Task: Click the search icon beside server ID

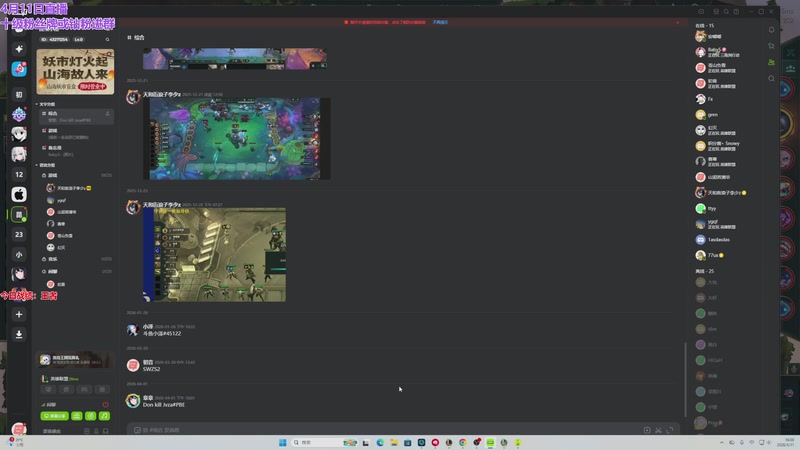Action: 107,39
